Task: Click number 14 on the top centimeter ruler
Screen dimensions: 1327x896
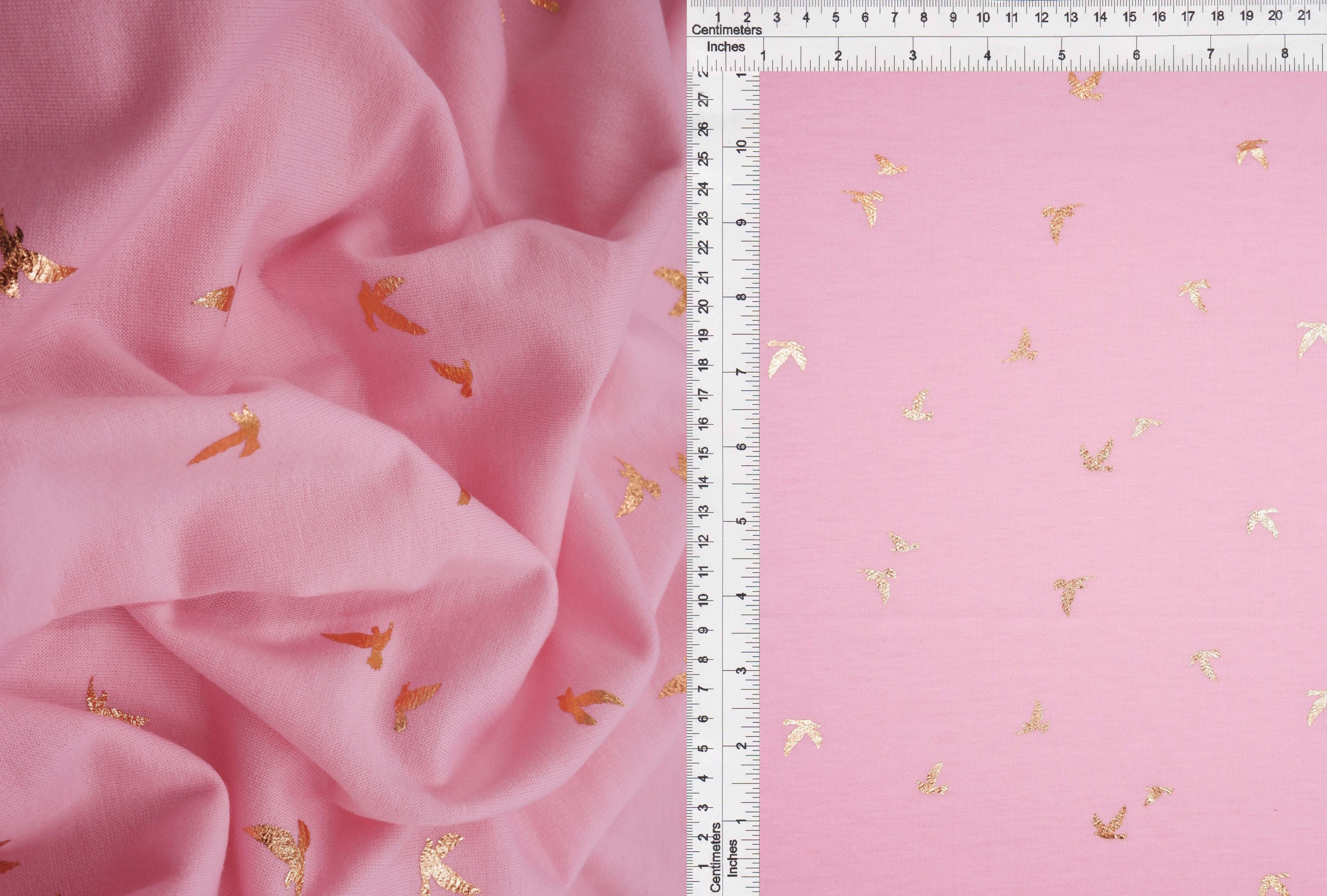Action: click(1100, 17)
